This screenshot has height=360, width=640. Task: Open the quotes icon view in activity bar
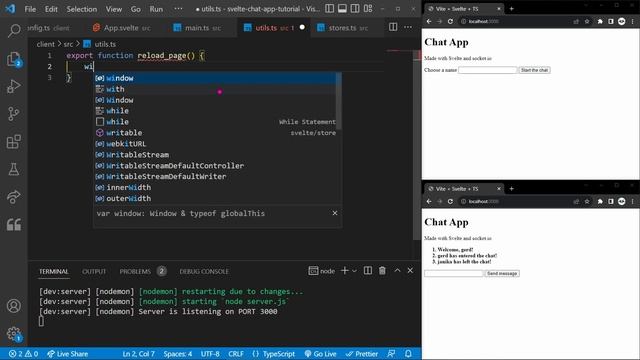(14, 224)
